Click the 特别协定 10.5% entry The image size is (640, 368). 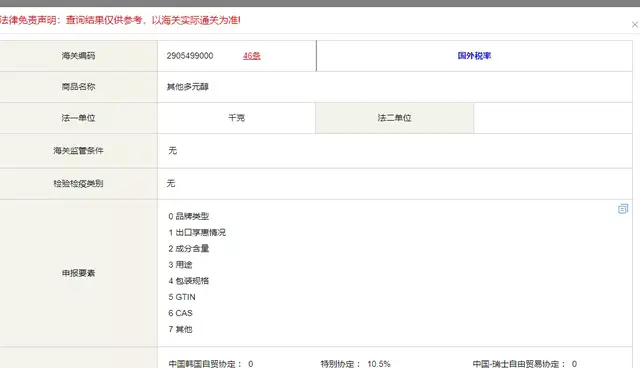[x=356, y=364]
